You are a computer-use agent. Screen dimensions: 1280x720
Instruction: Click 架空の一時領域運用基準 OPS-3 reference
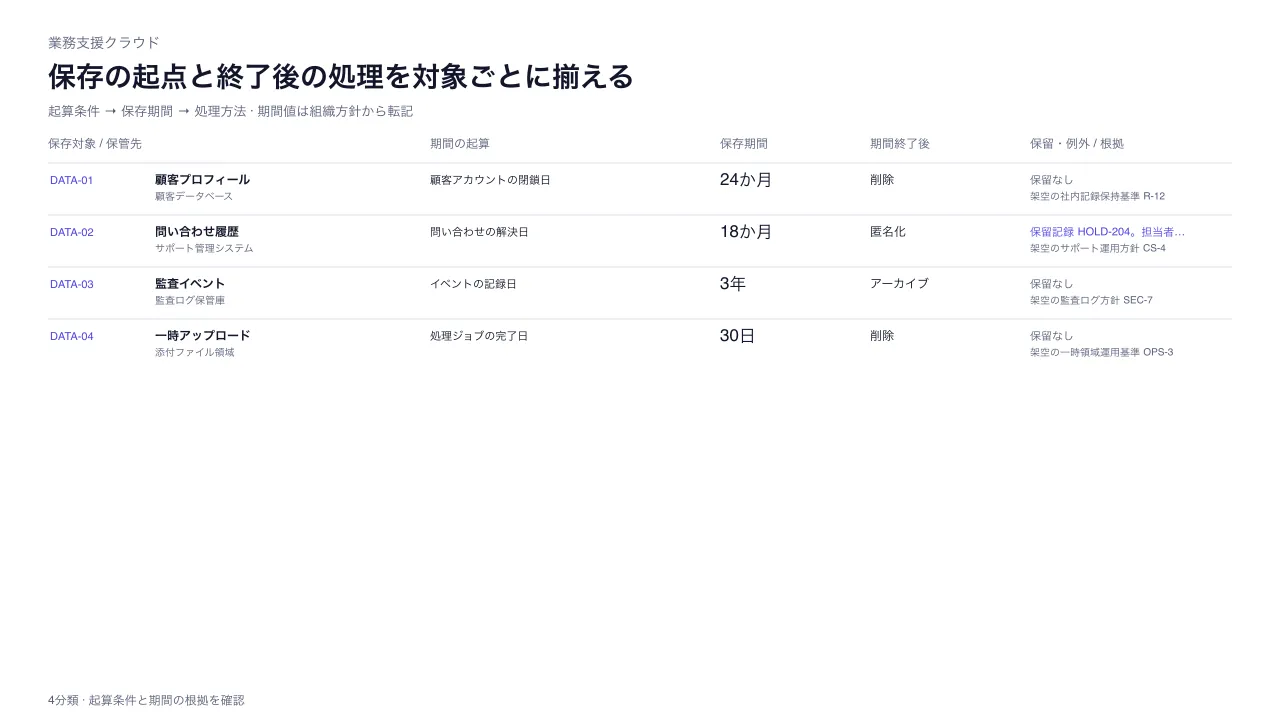(x=1101, y=352)
